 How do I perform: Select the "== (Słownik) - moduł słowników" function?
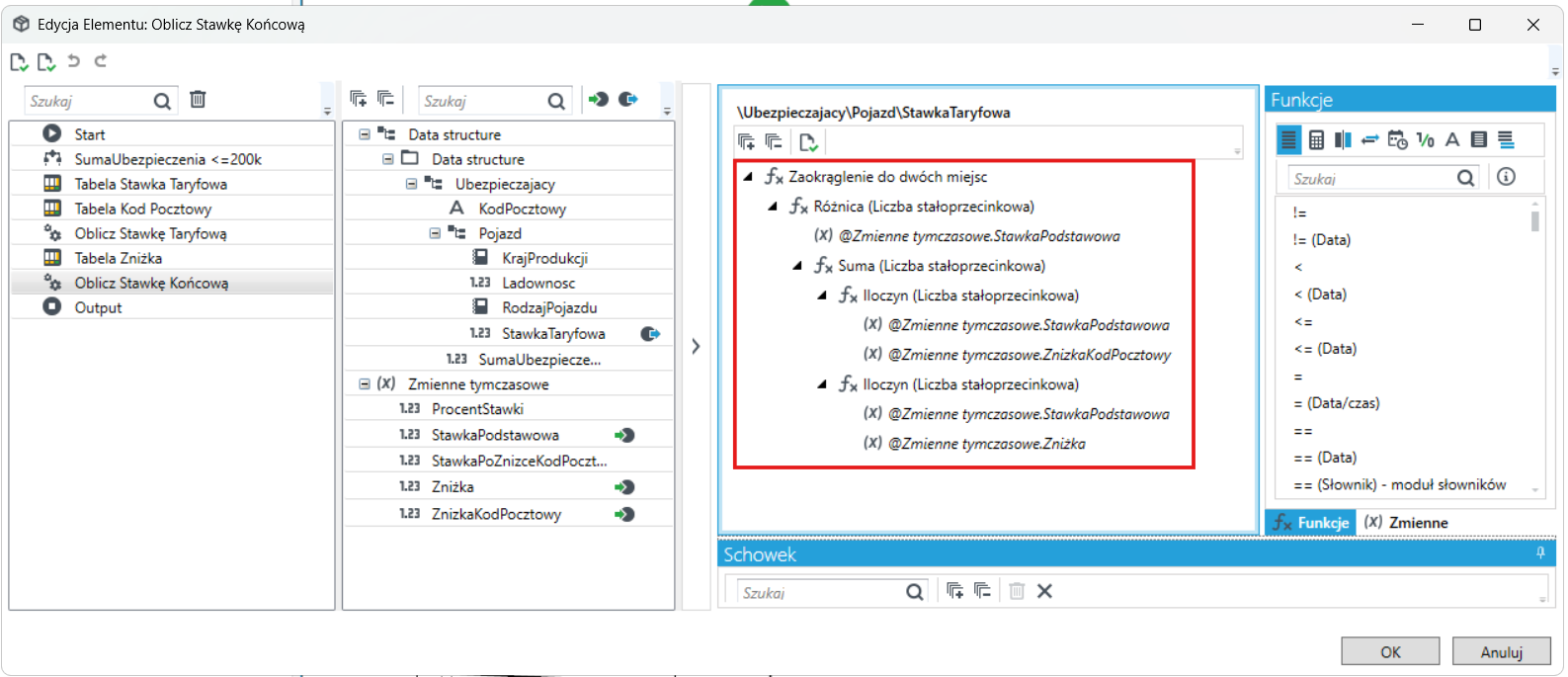point(1400,484)
